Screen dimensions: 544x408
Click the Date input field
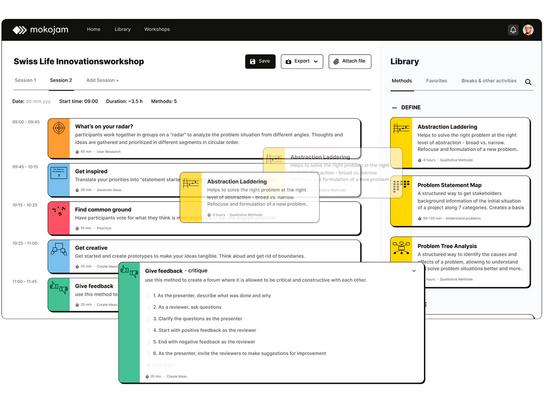38,102
